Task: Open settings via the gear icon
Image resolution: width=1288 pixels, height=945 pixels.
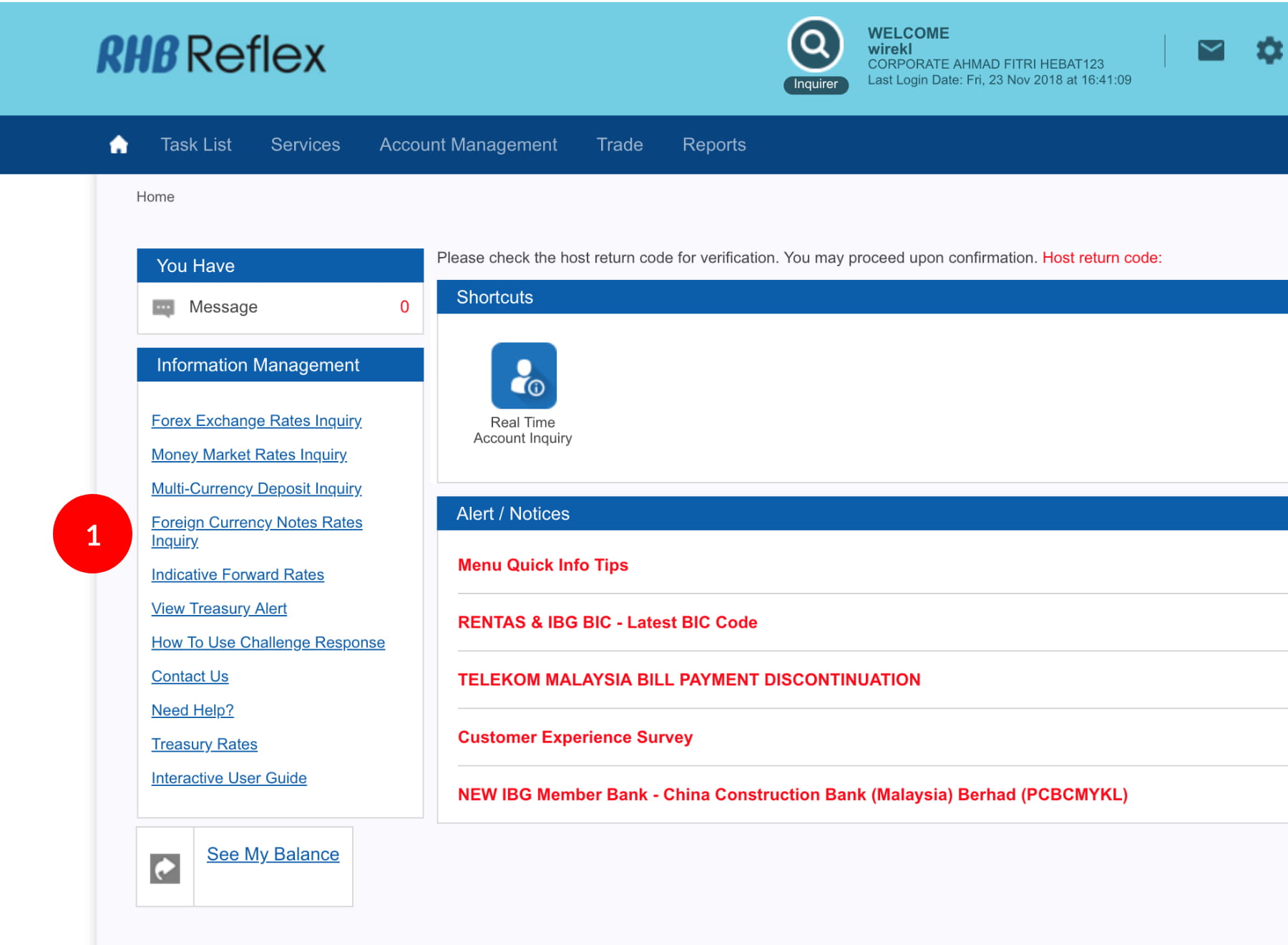Action: tap(1269, 50)
